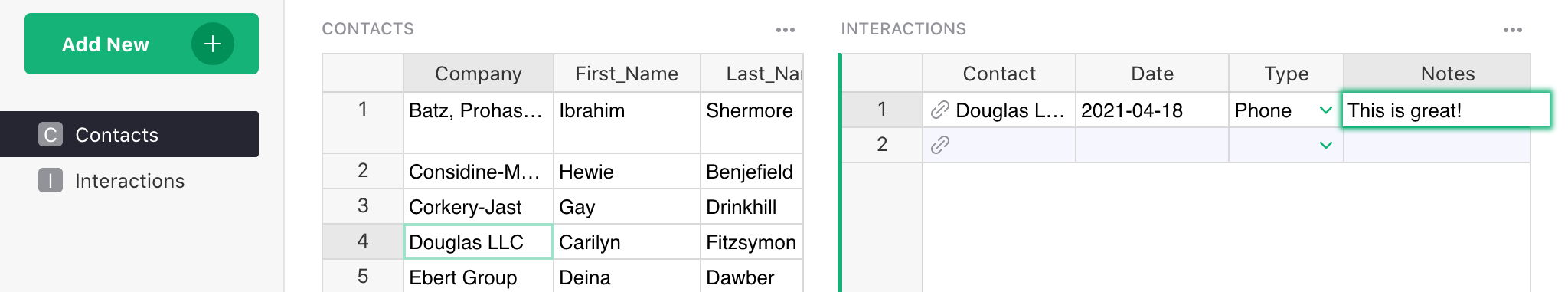Select the 2021-04-18 date cell

click(x=1152, y=110)
